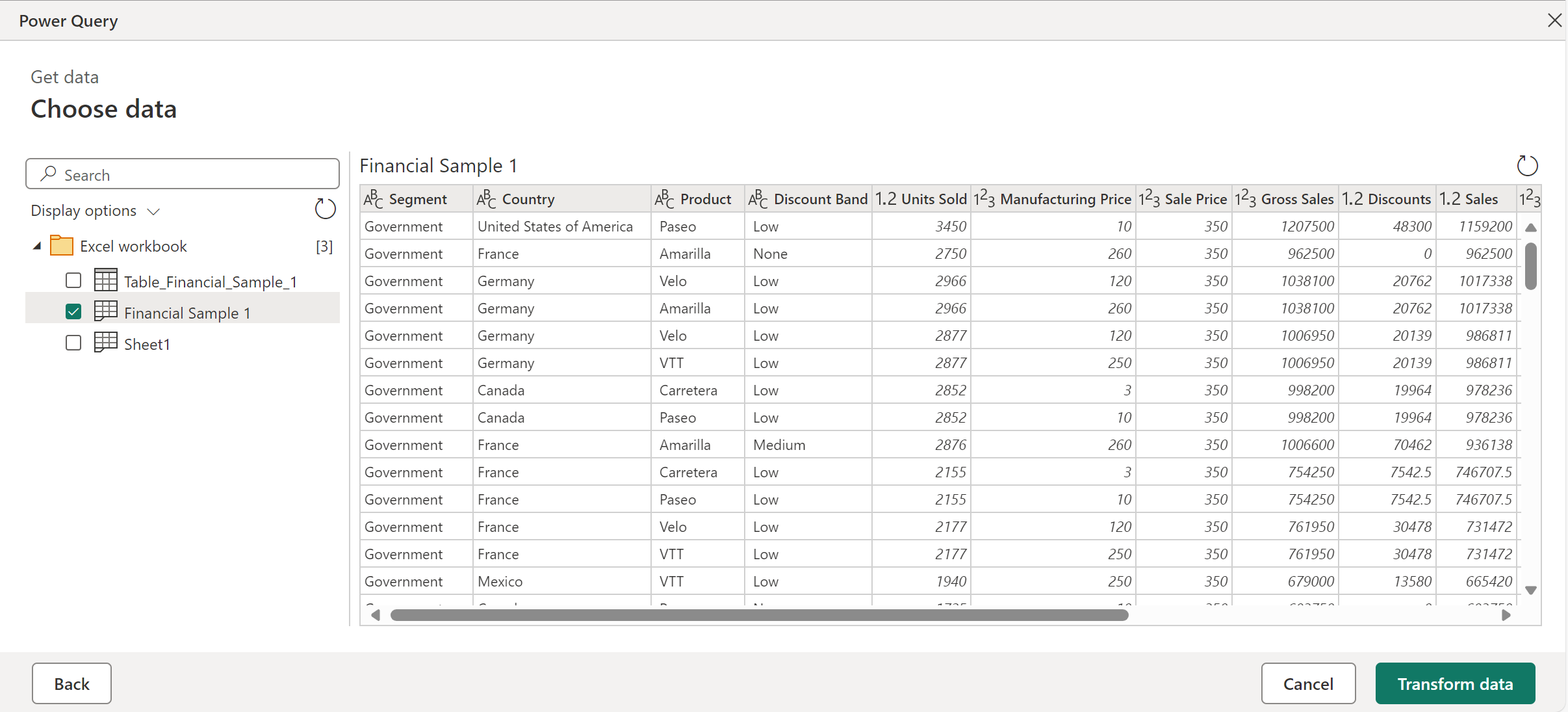Click the refresh icon on Financial Sample 1
Viewport: 1568px width, 712px height.
(1526, 164)
